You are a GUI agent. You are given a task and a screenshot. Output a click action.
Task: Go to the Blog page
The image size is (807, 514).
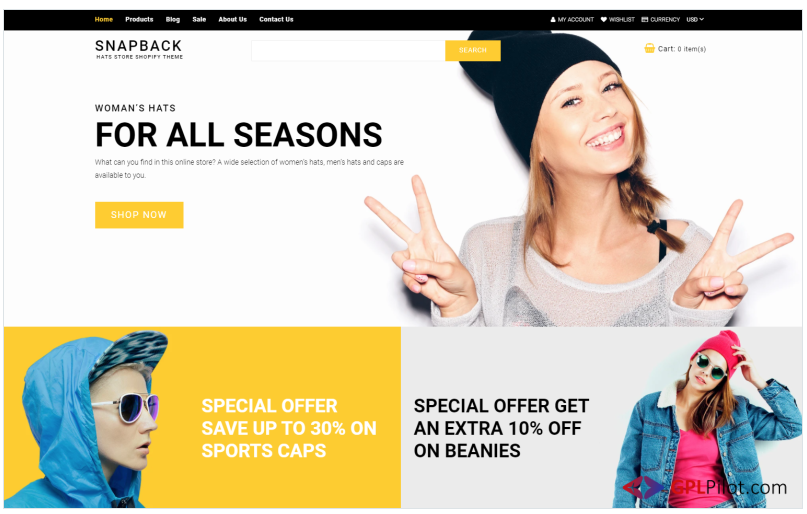pyautogui.click(x=173, y=20)
